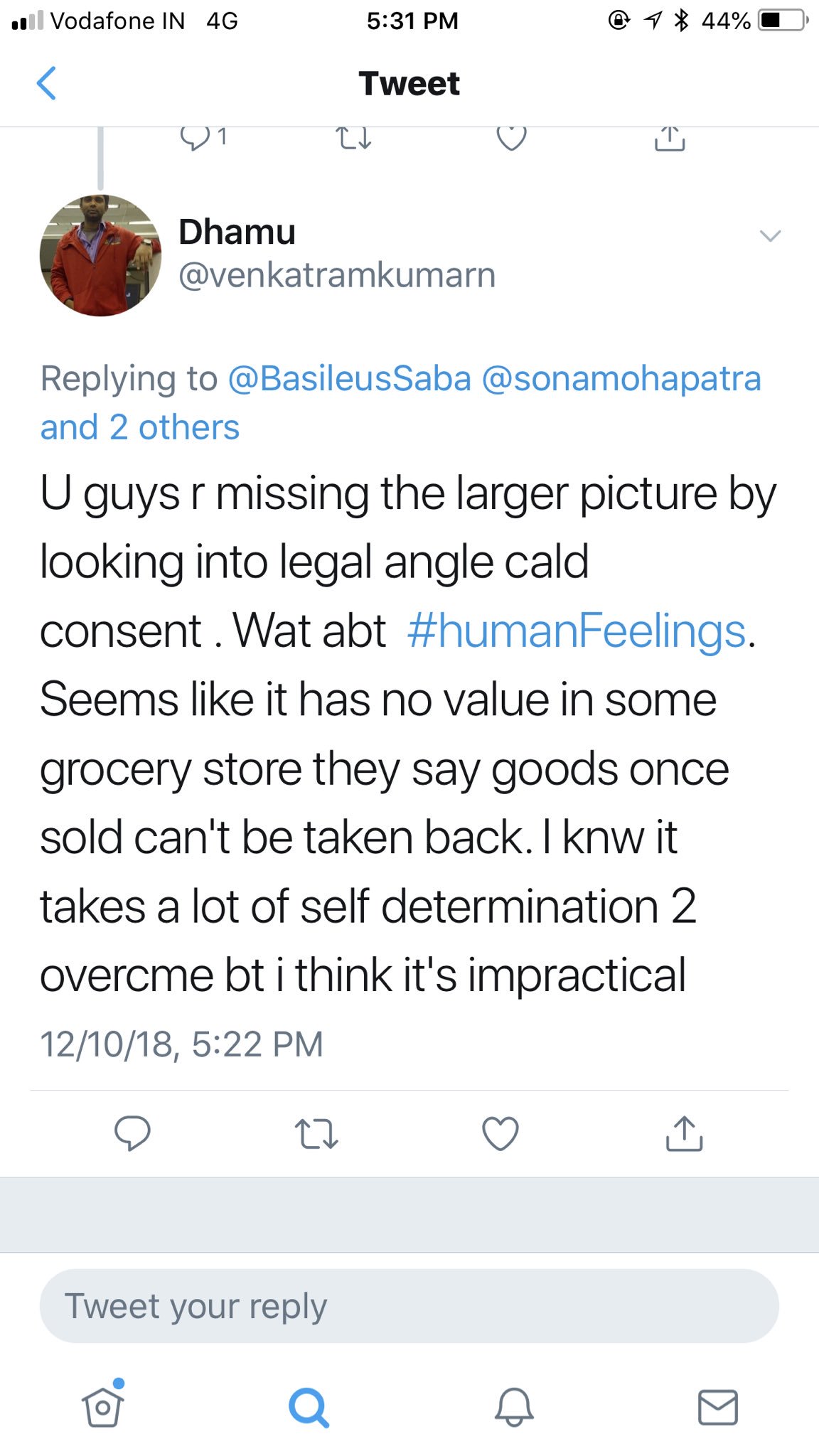Like the parent tweet above
Viewport: 819px width, 1456px height.
[511, 138]
